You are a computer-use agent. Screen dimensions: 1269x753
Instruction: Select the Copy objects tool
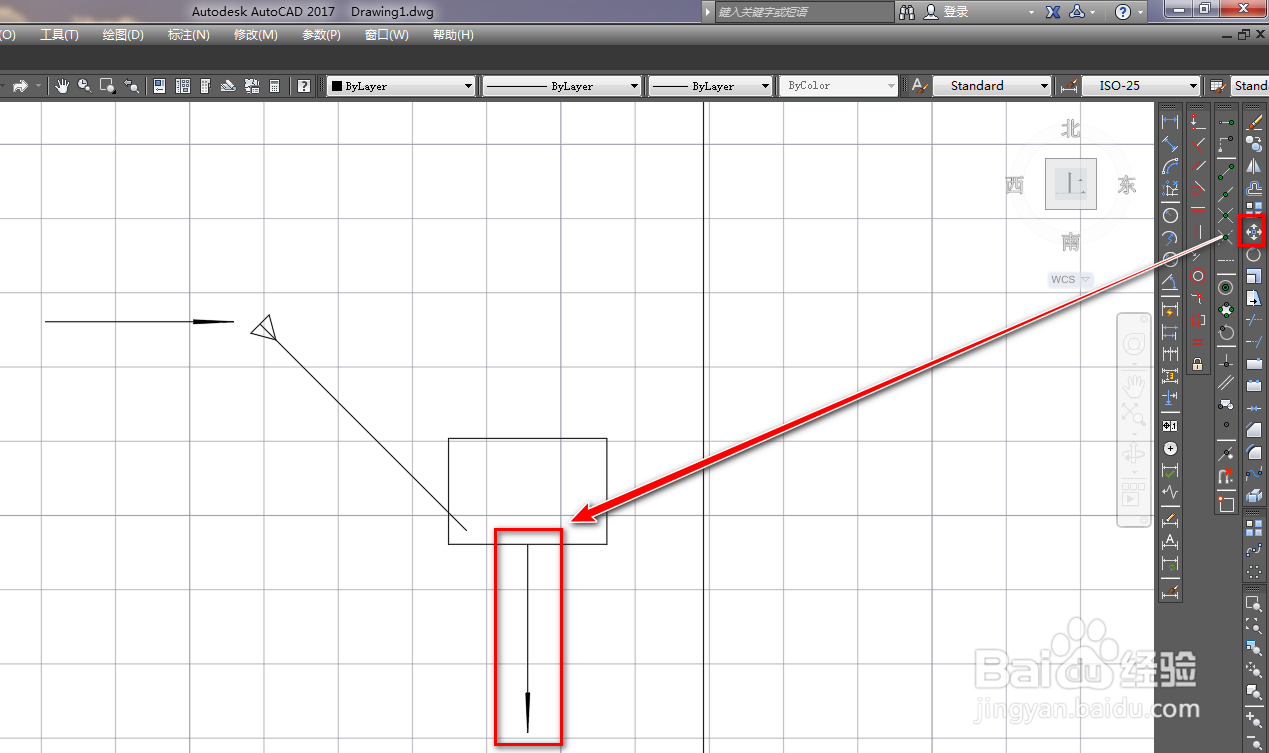[x=1253, y=142]
